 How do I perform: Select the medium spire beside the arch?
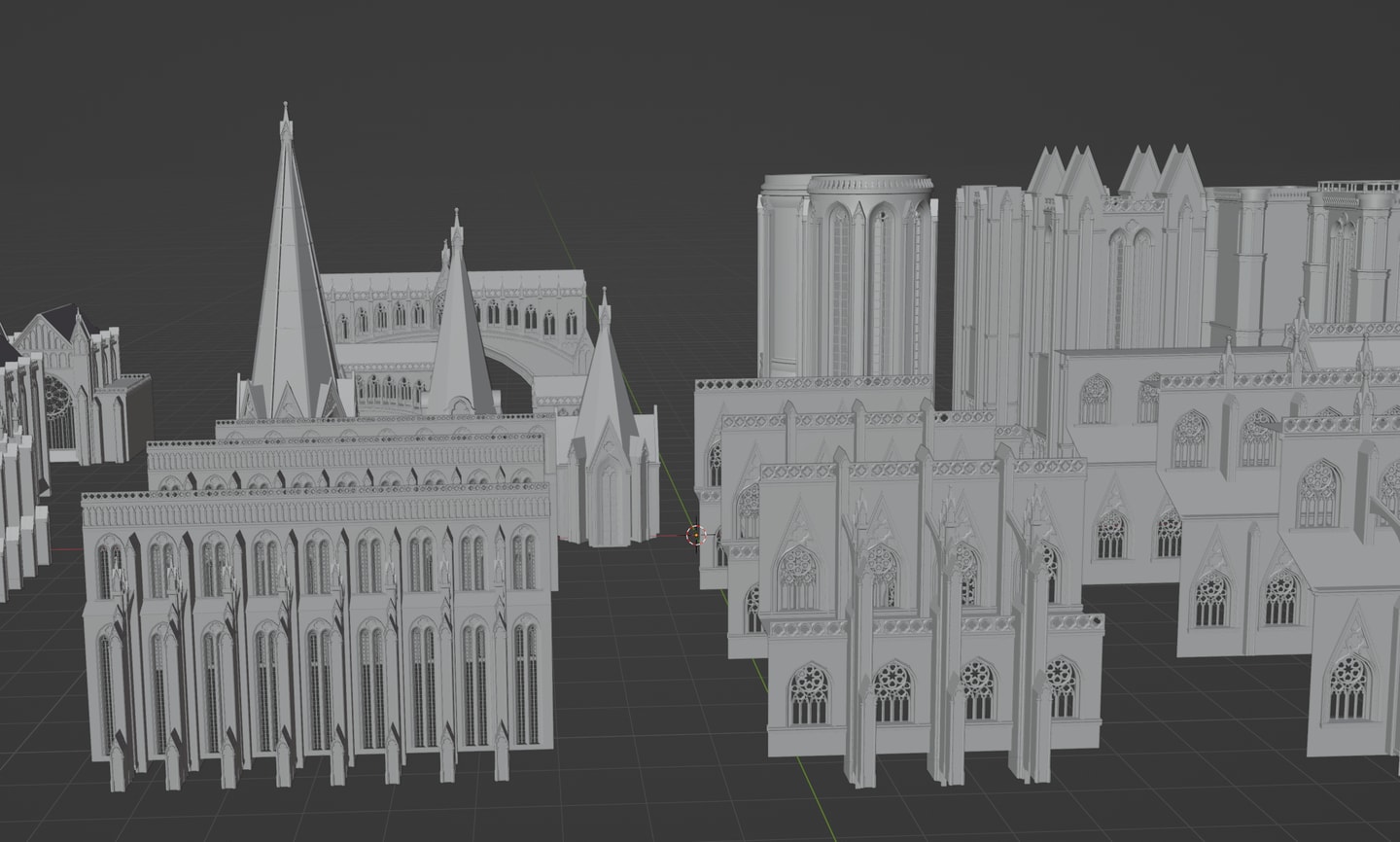(x=459, y=331)
